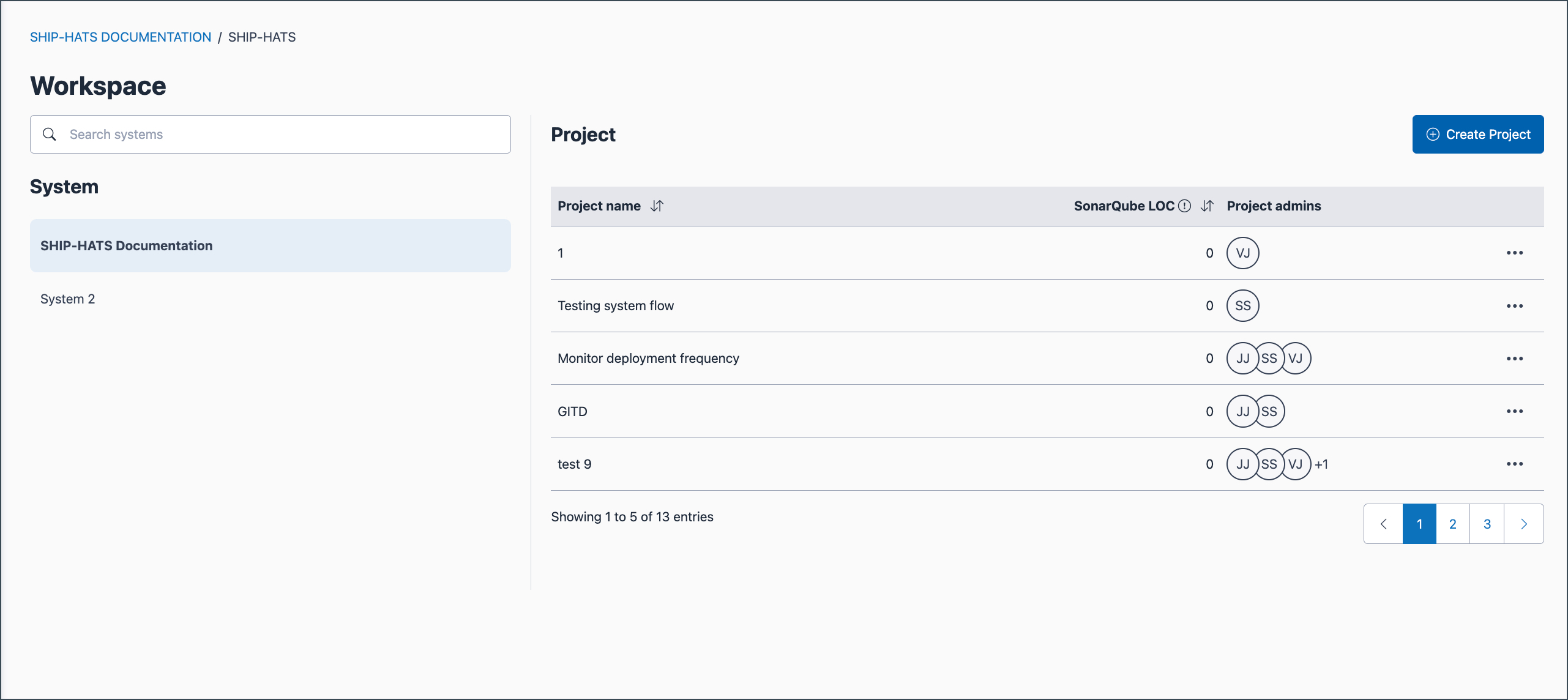
Task: Open more options for Testing system flow
Action: point(1515,306)
